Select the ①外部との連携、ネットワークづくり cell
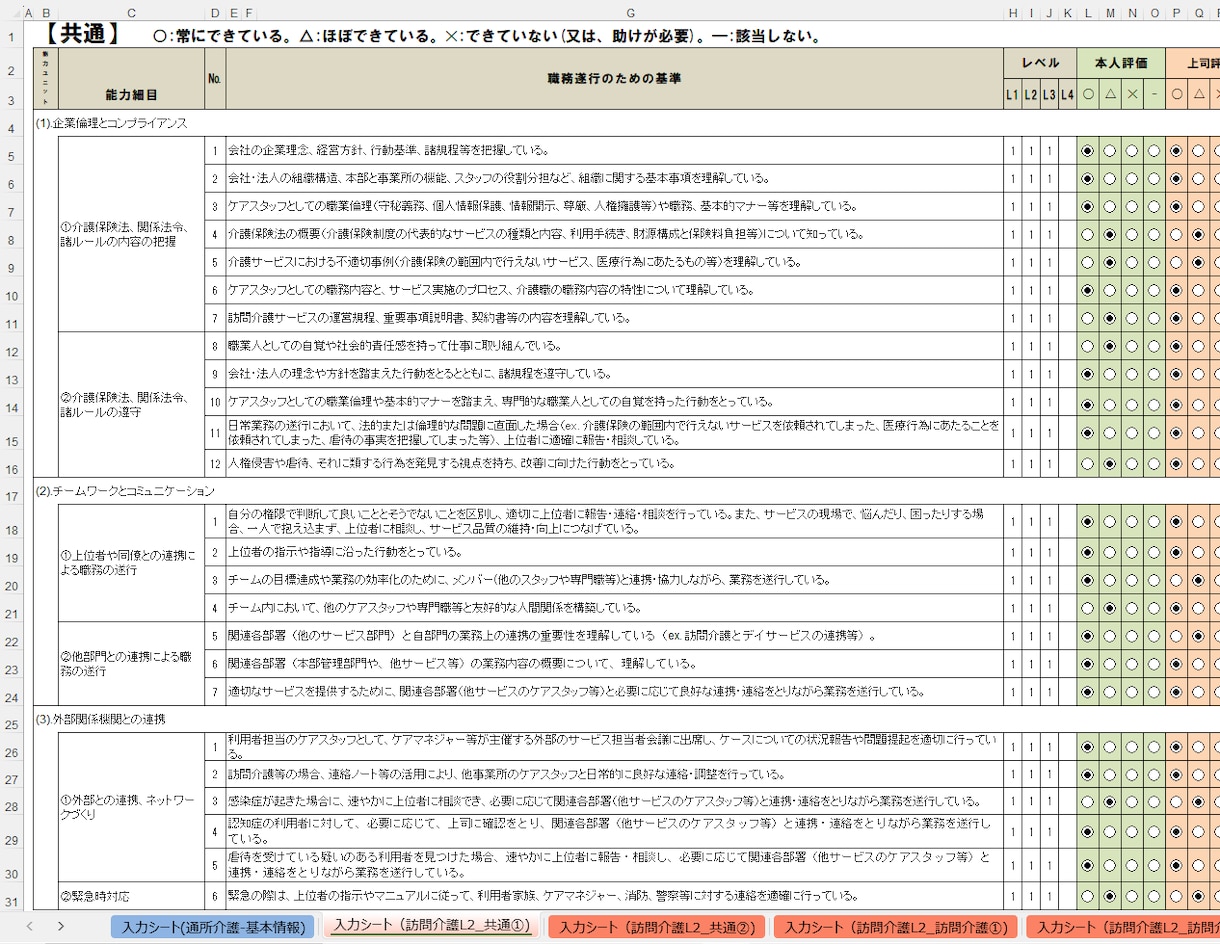Viewport: 1220px width, 944px height. coord(132,807)
